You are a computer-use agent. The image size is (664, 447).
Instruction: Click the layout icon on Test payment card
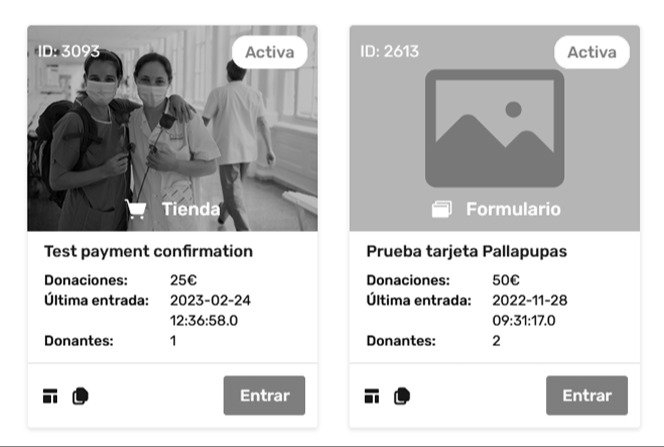pyautogui.click(x=50, y=396)
